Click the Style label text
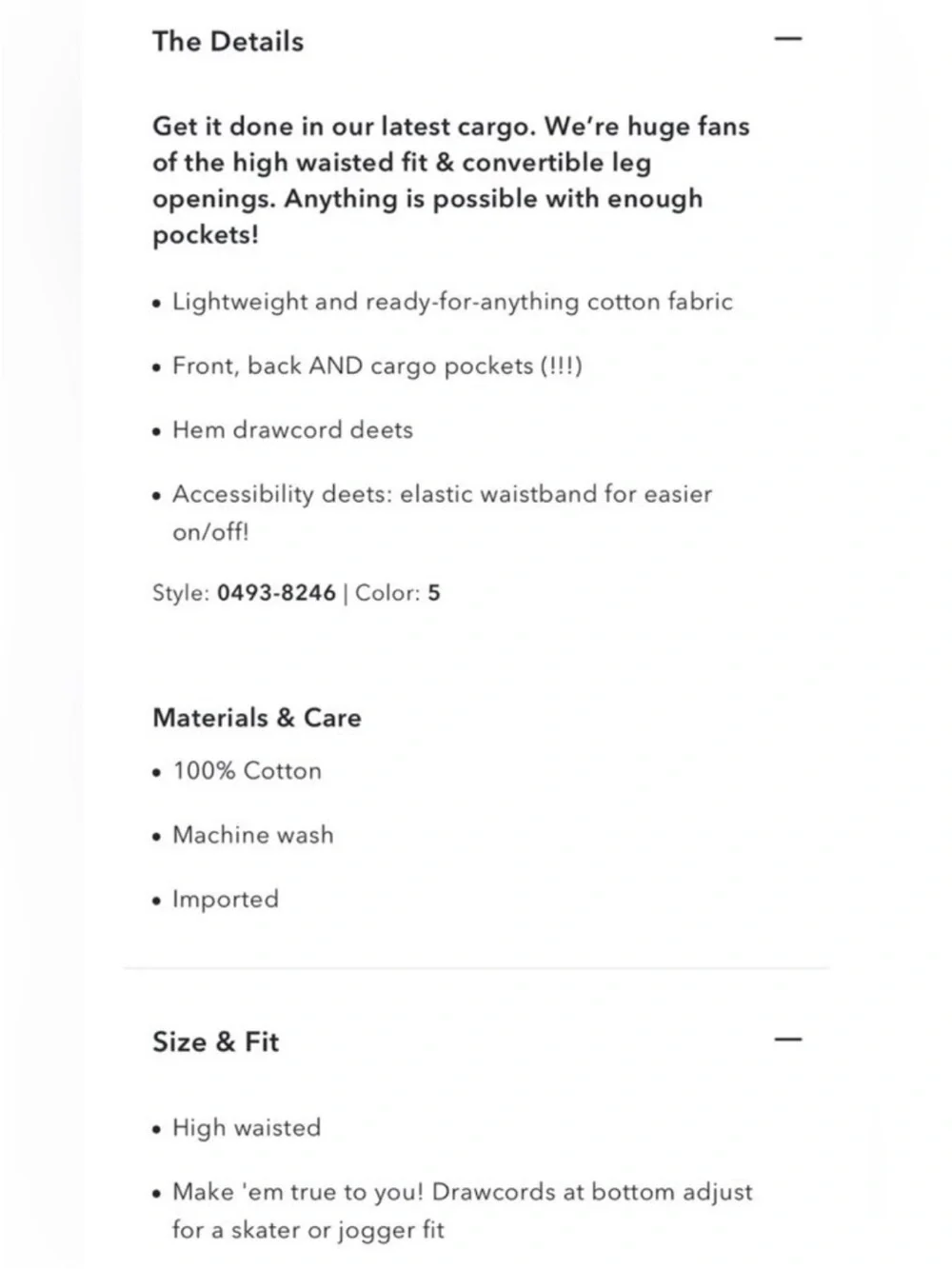The width and height of the screenshot is (952, 1269). pyautogui.click(x=181, y=592)
